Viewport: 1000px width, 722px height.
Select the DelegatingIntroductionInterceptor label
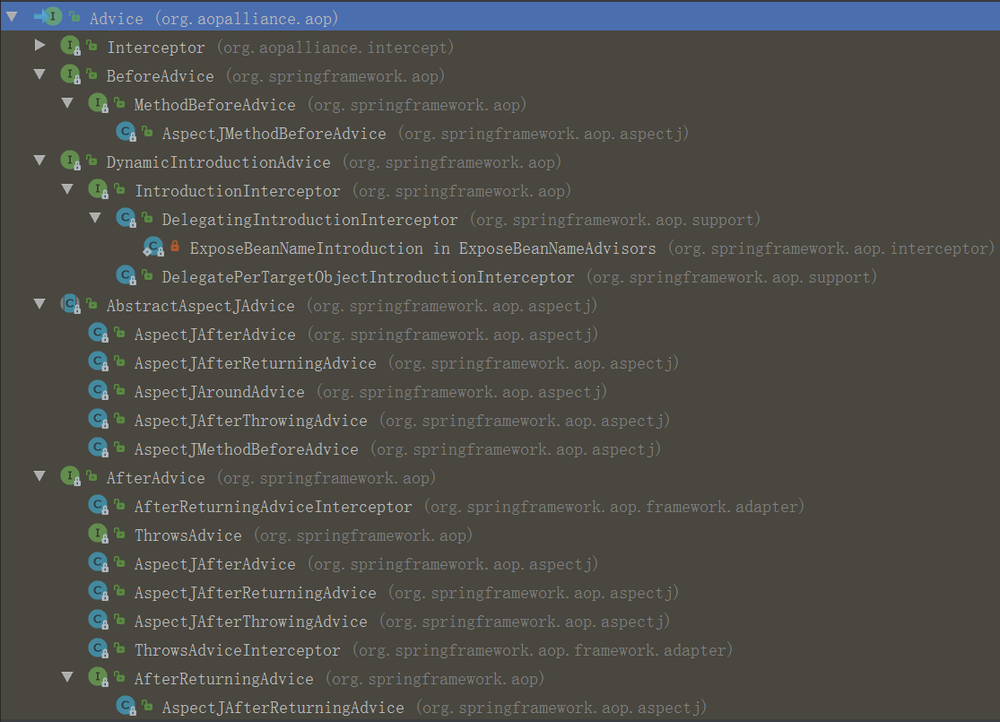(310, 219)
